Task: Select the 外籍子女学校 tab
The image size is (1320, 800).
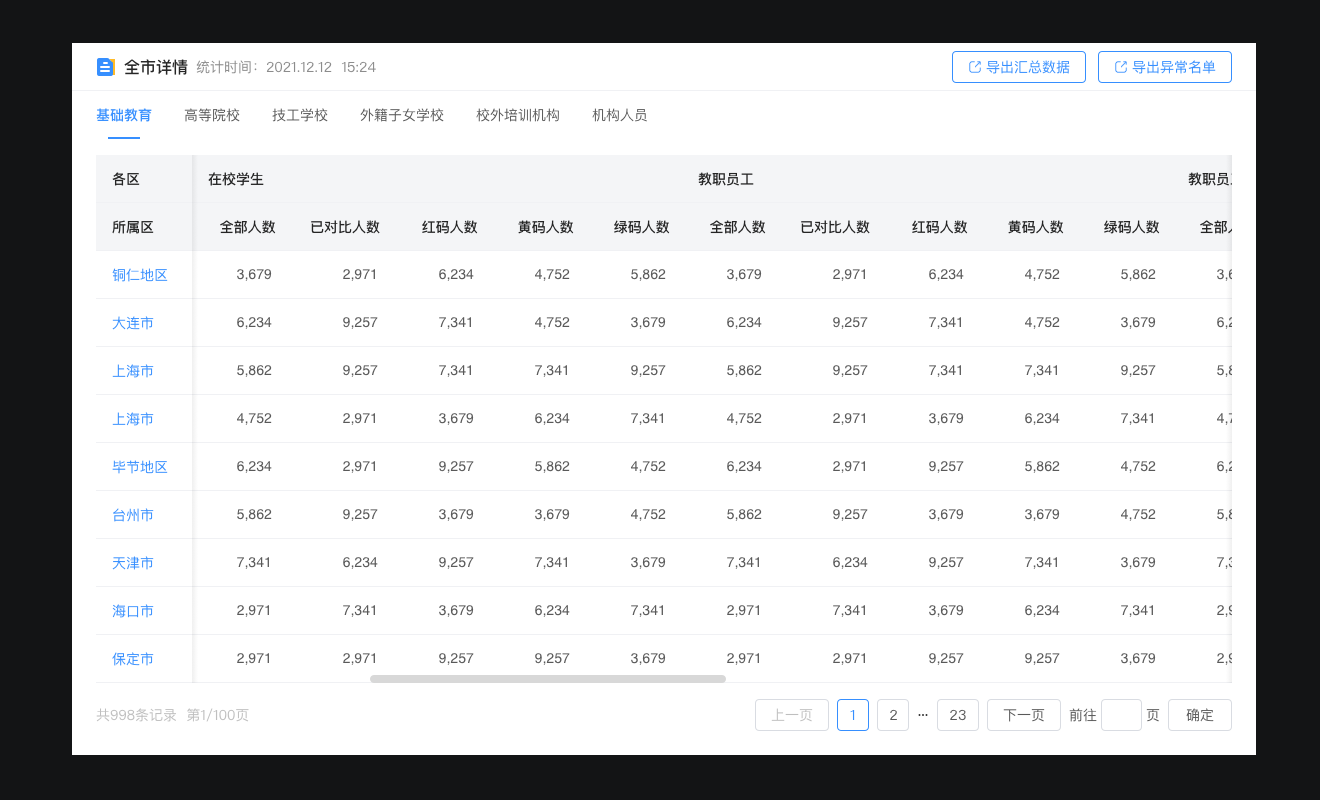Action: (402, 115)
